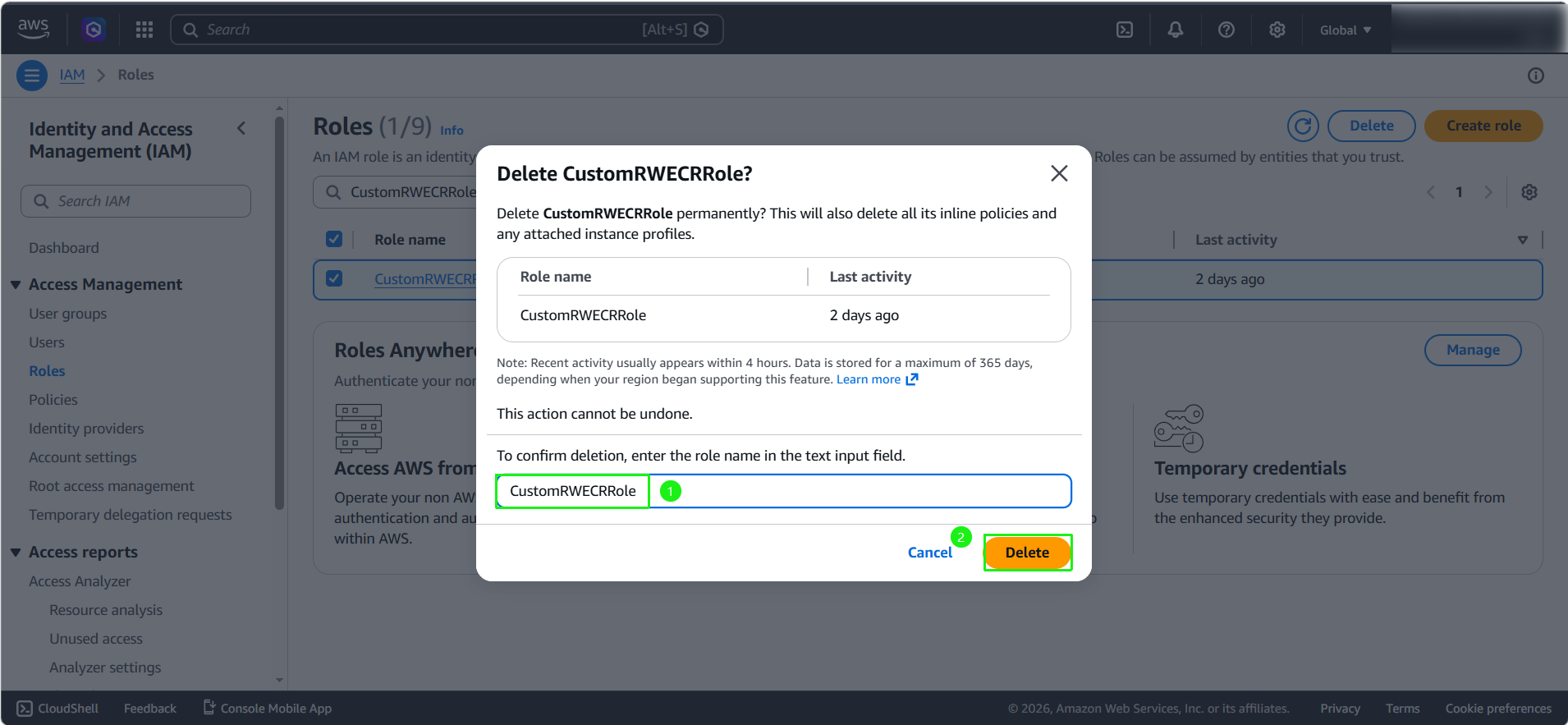Open console settings gear in top bar
The height and width of the screenshot is (725, 1568).
pos(1277,30)
